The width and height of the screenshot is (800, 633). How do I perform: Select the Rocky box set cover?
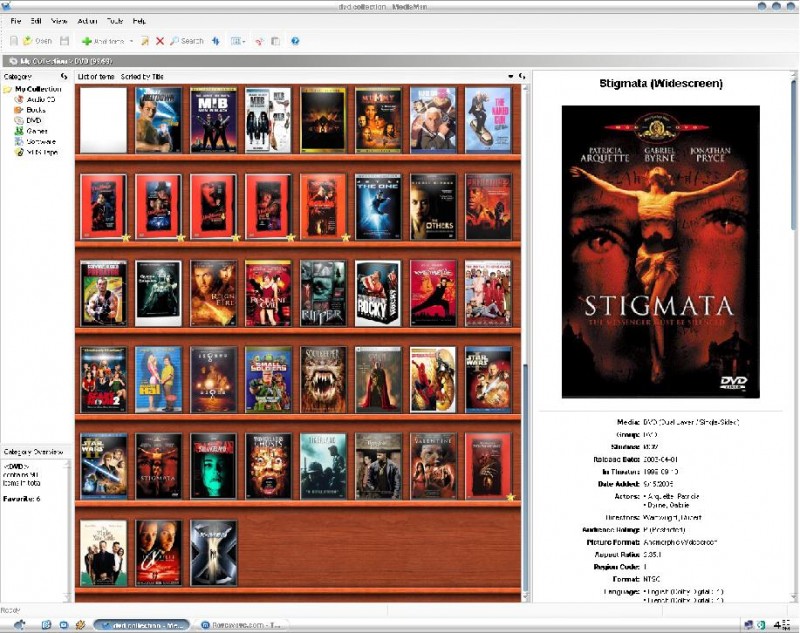(x=378, y=293)
